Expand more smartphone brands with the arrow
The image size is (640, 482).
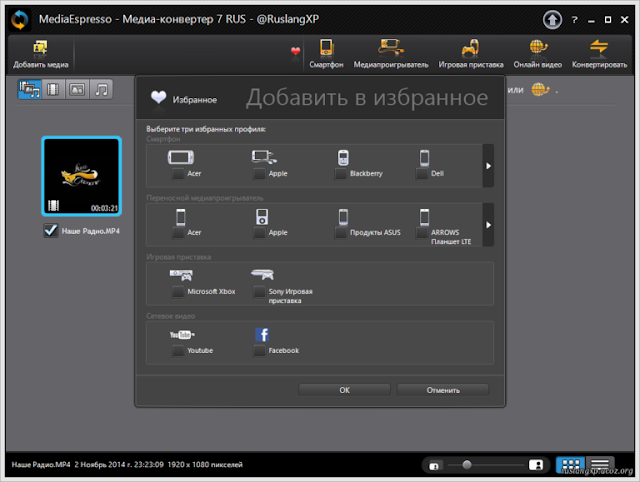(488, 166)
